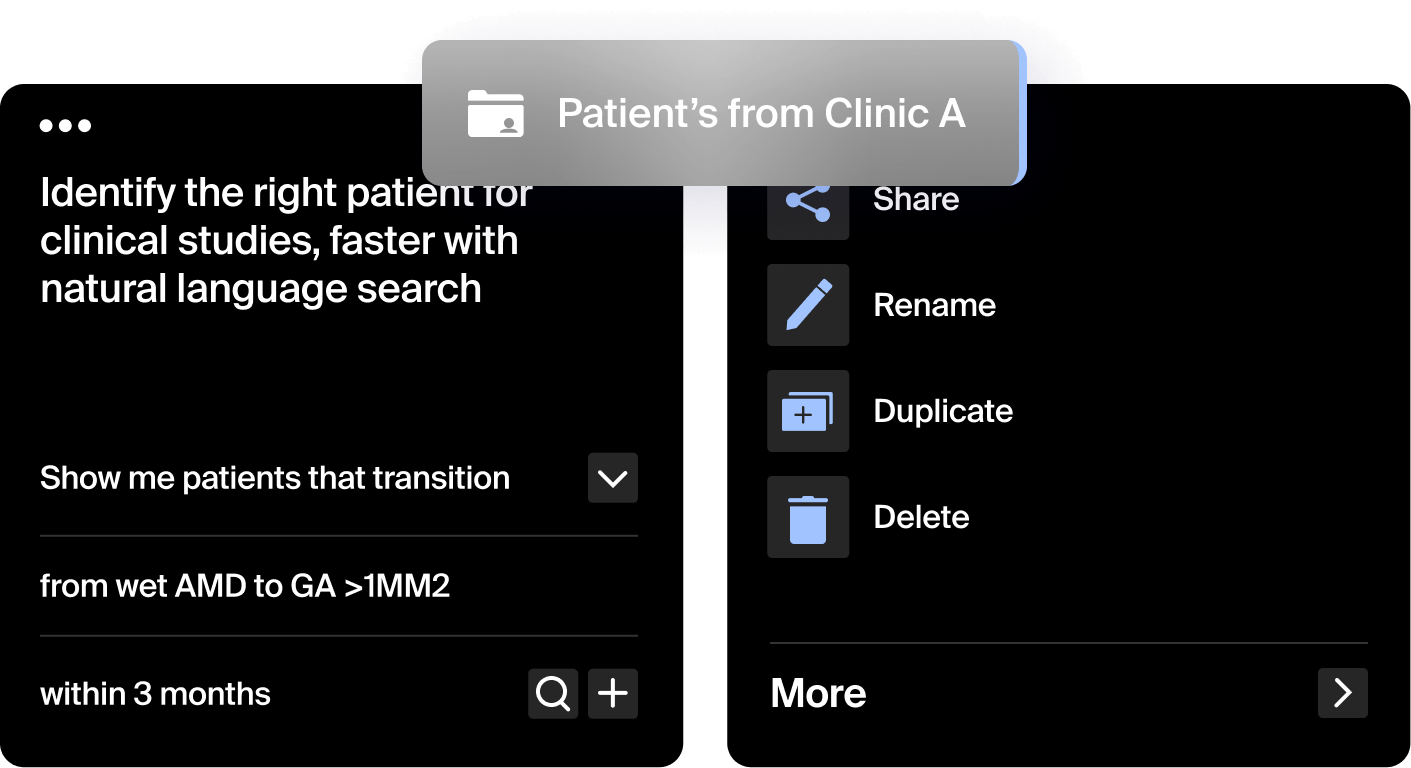The image size is (1411, 768).
Task: Open the 'Patient's from Clinic A' folder
Action: pyautogui.click(x=761, y=113)
